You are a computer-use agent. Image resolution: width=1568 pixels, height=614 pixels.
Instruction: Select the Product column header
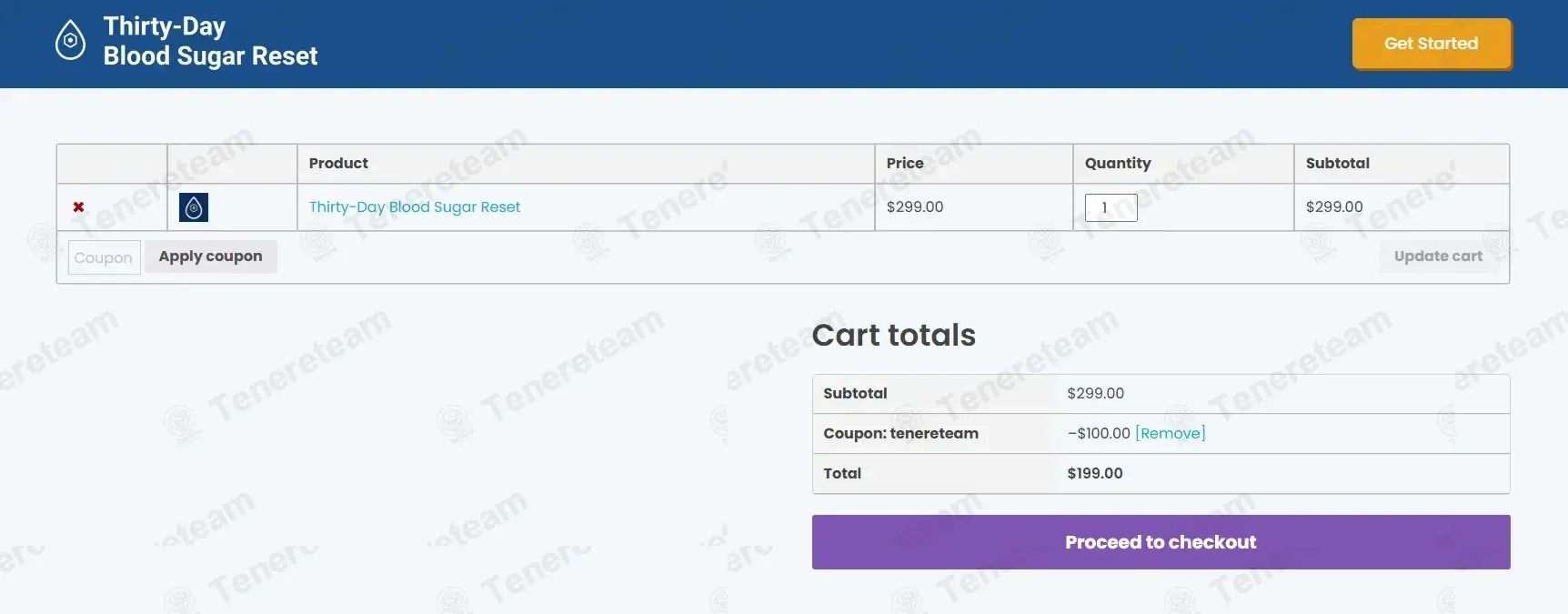pyautogui.click(x=338, y=164)
